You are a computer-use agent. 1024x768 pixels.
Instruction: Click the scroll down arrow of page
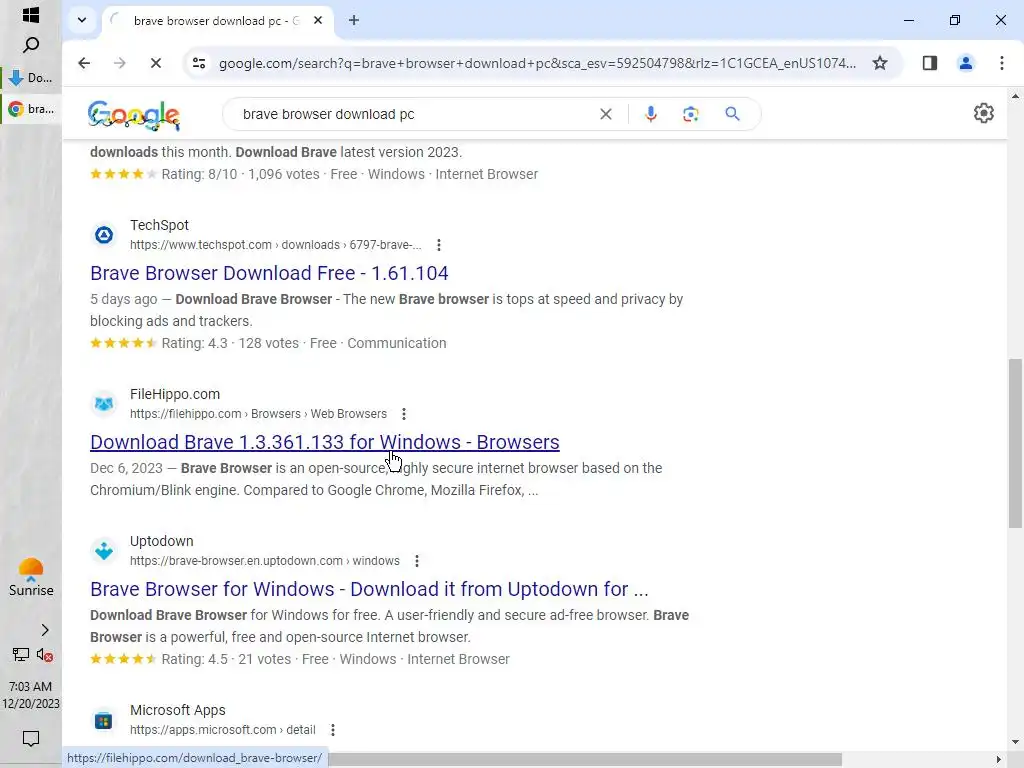[x=1015, y=743]
